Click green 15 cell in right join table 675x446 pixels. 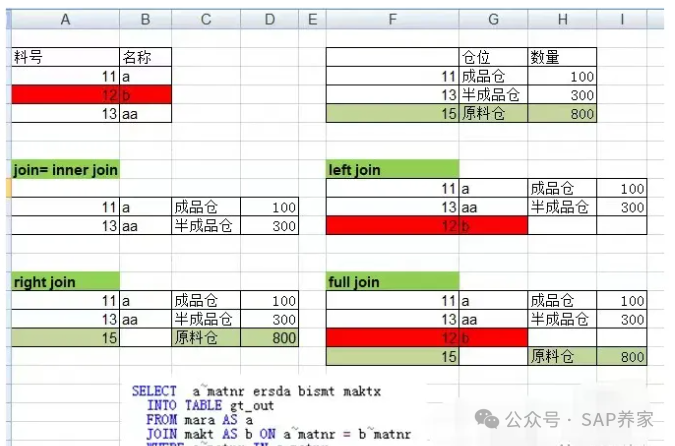point(65,338)
